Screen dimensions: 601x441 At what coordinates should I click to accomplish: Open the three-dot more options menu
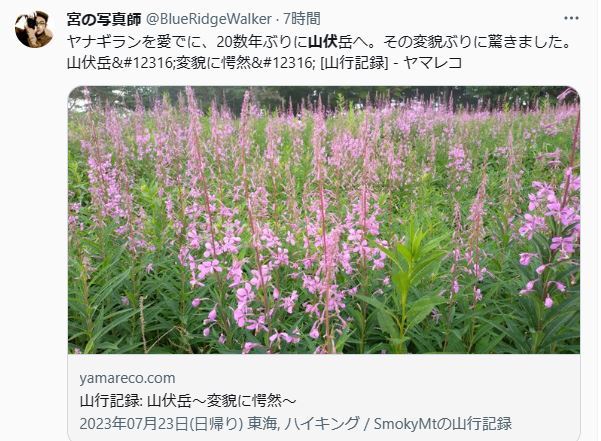tap(571, 18)
